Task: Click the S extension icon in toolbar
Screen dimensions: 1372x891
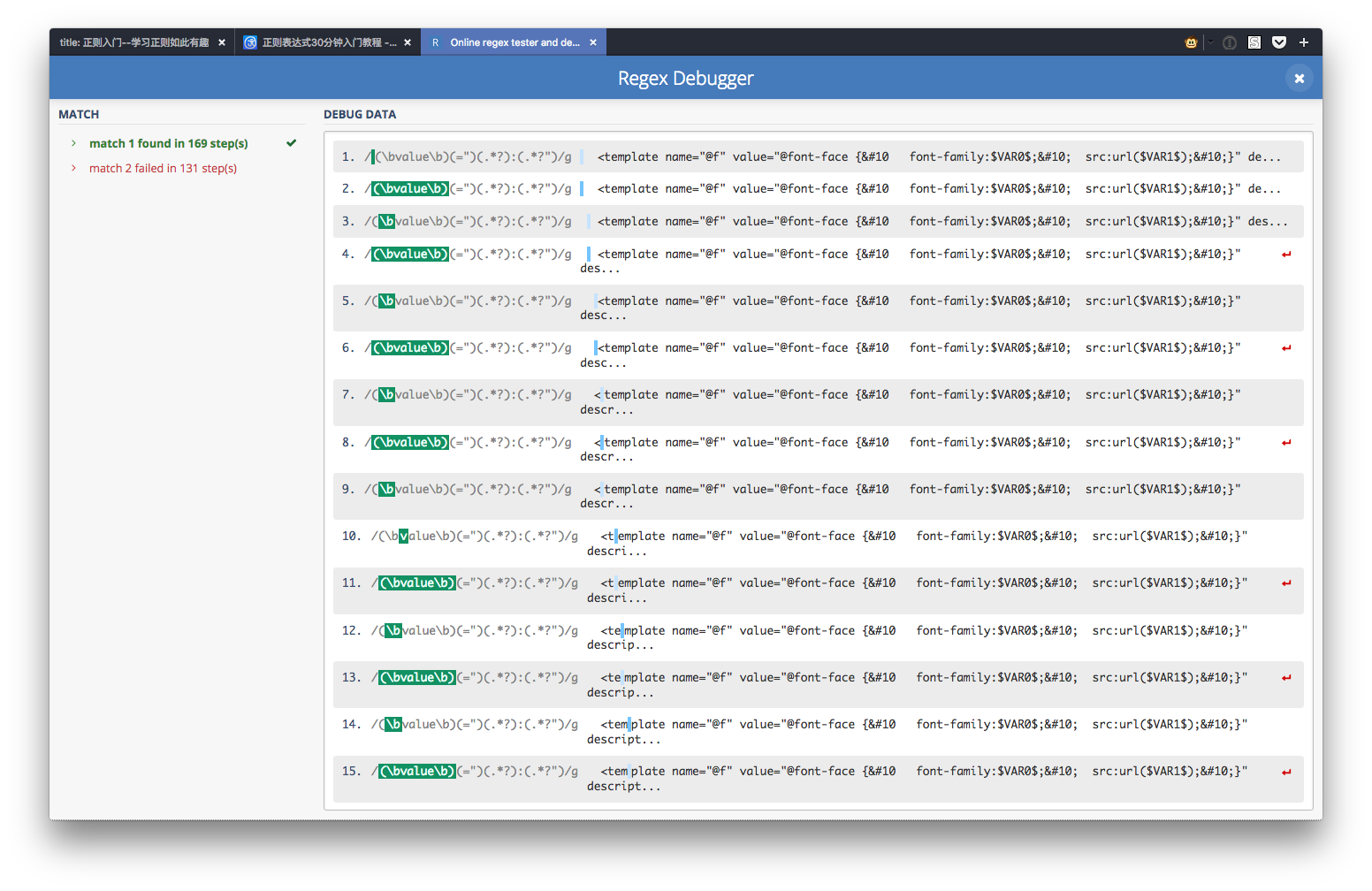Action: click(x=1254, y=42)
